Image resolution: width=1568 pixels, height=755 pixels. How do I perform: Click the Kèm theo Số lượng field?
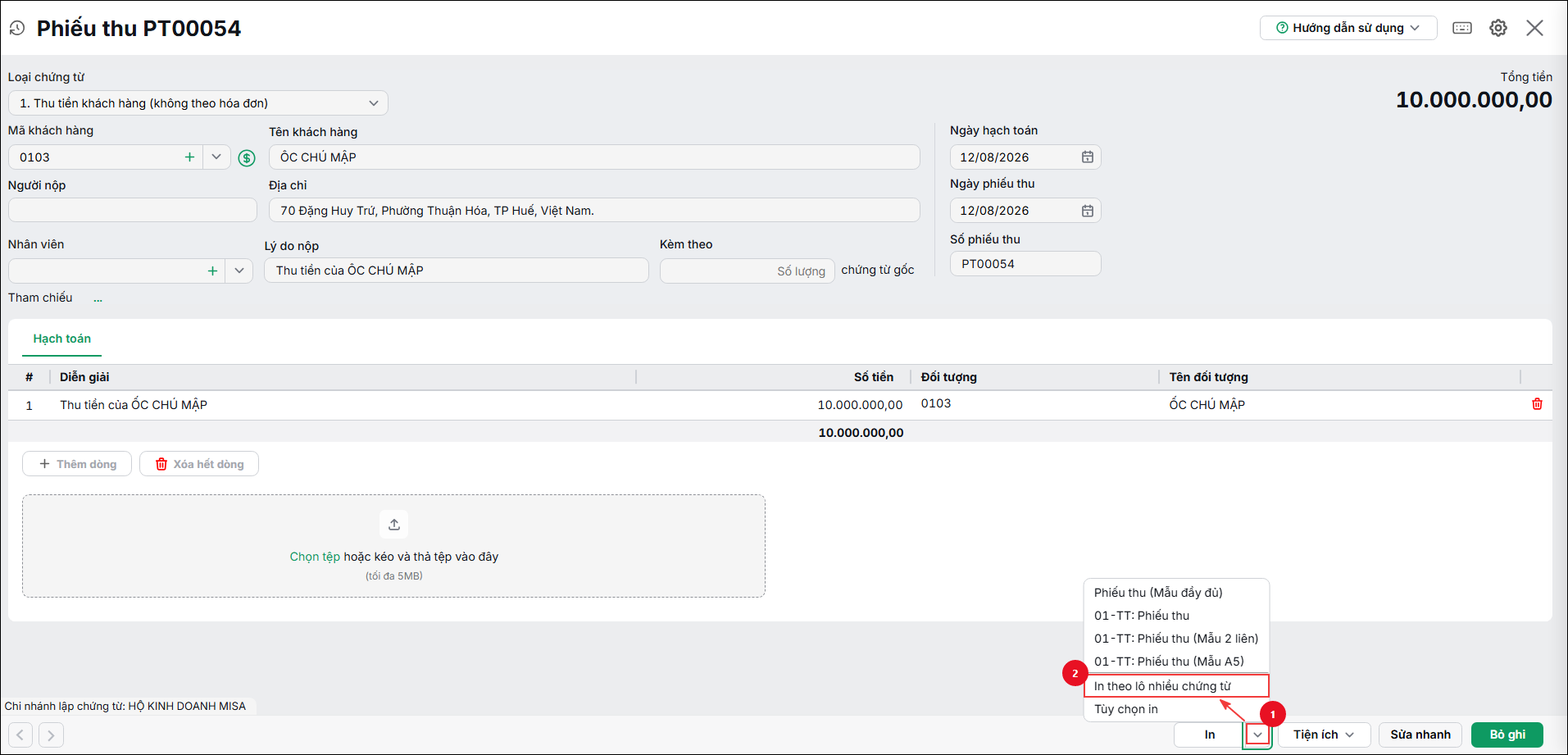point(748,271)
